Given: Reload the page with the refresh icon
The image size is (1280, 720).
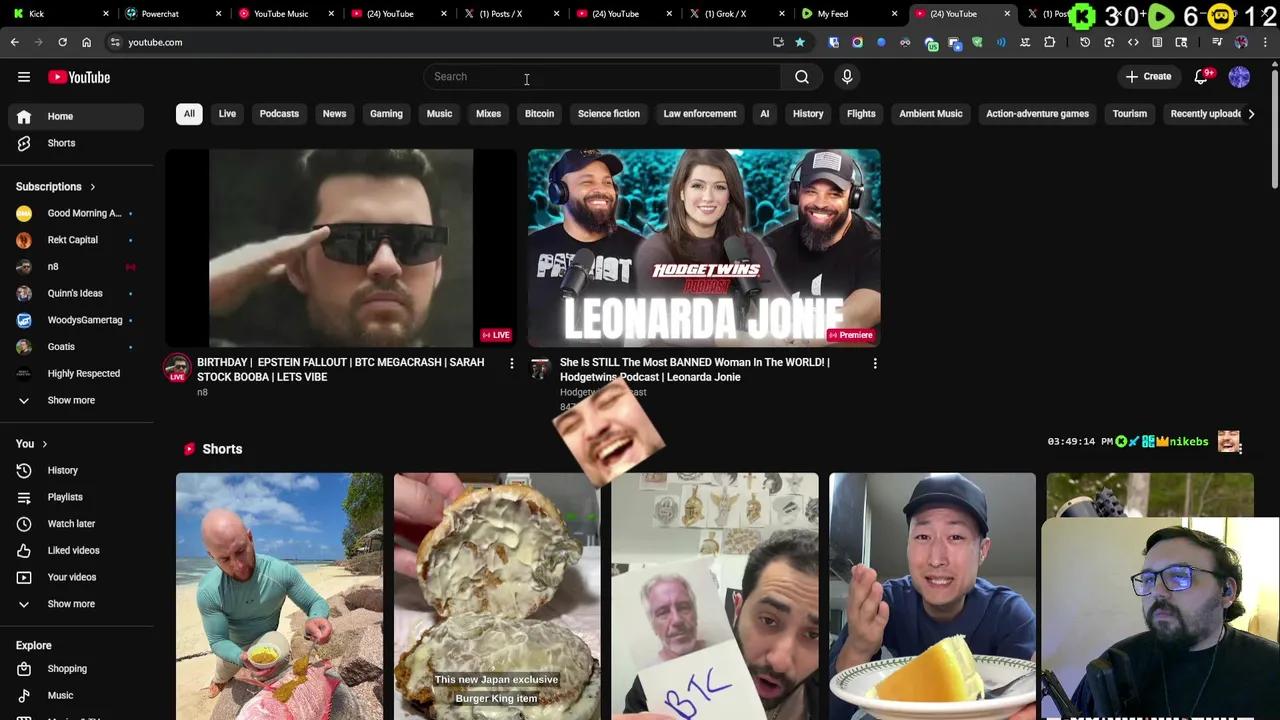Looking at the screenshot, I should click(62, 42).
